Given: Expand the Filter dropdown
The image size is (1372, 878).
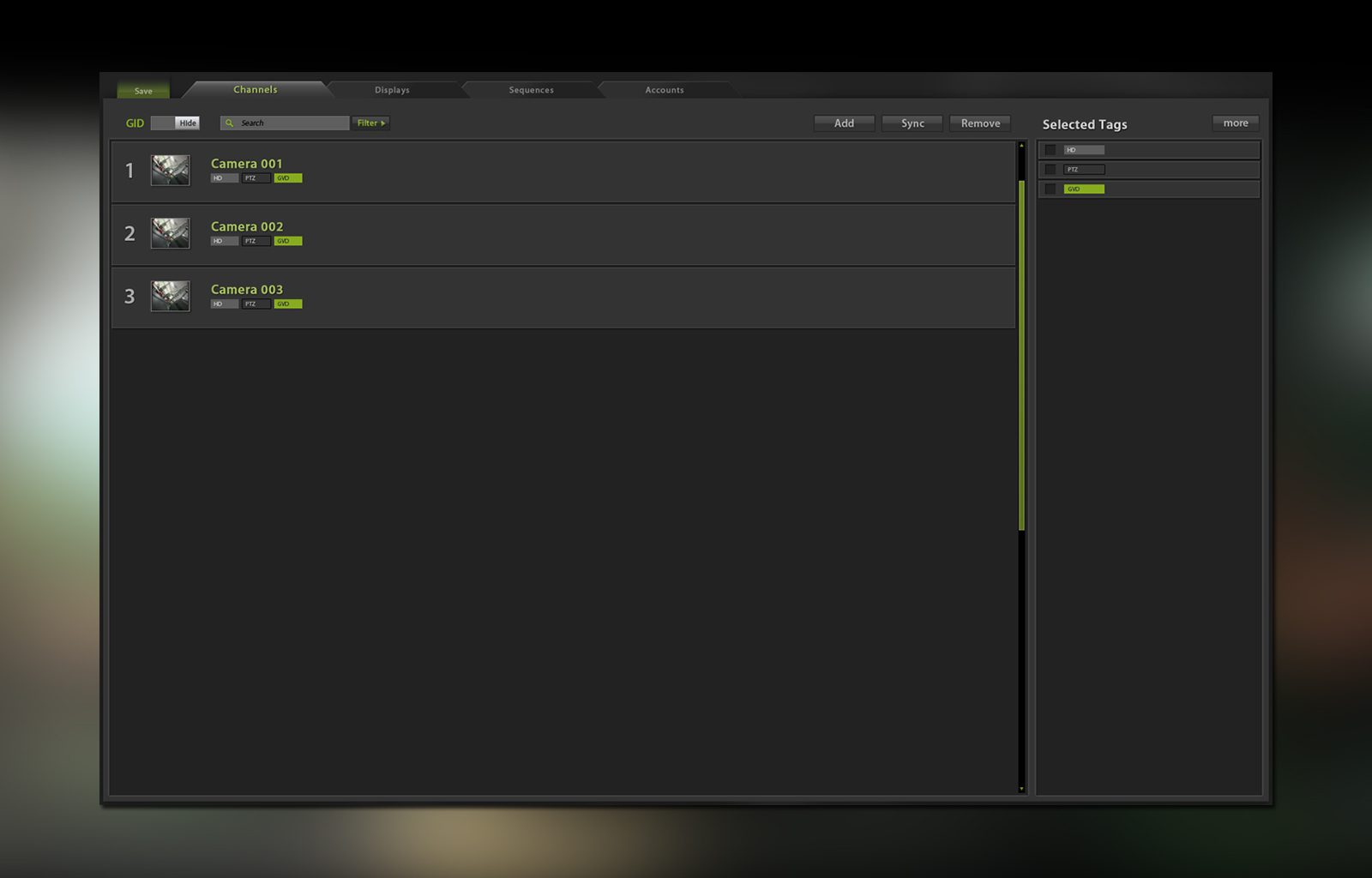Looking at the screenshot, I should coord(370,123).
